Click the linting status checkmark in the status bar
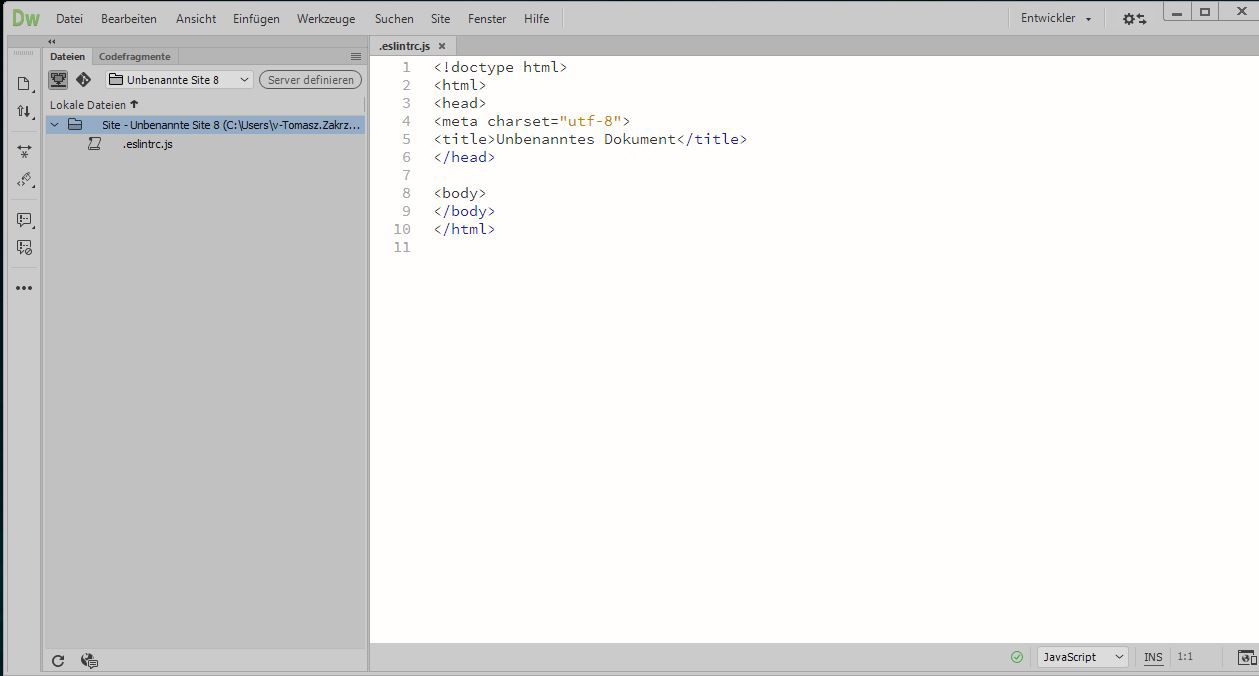 (1017, 657)
